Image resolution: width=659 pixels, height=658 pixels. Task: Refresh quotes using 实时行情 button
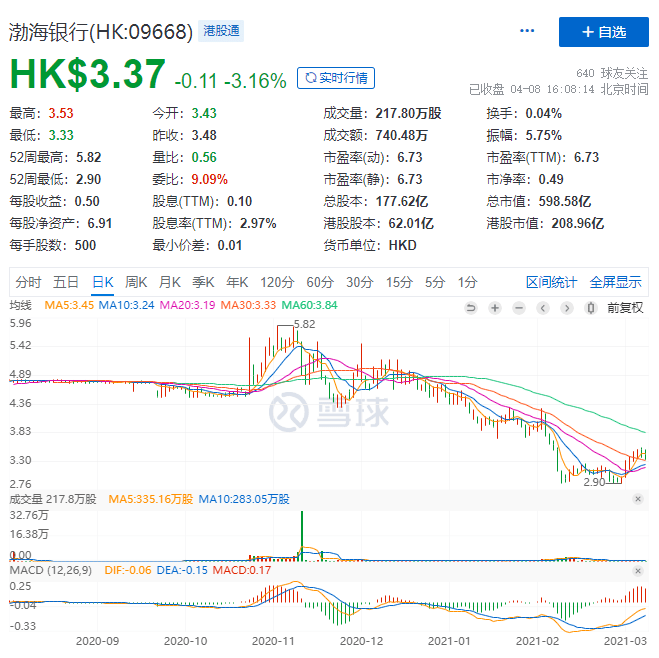pos(336,78)
